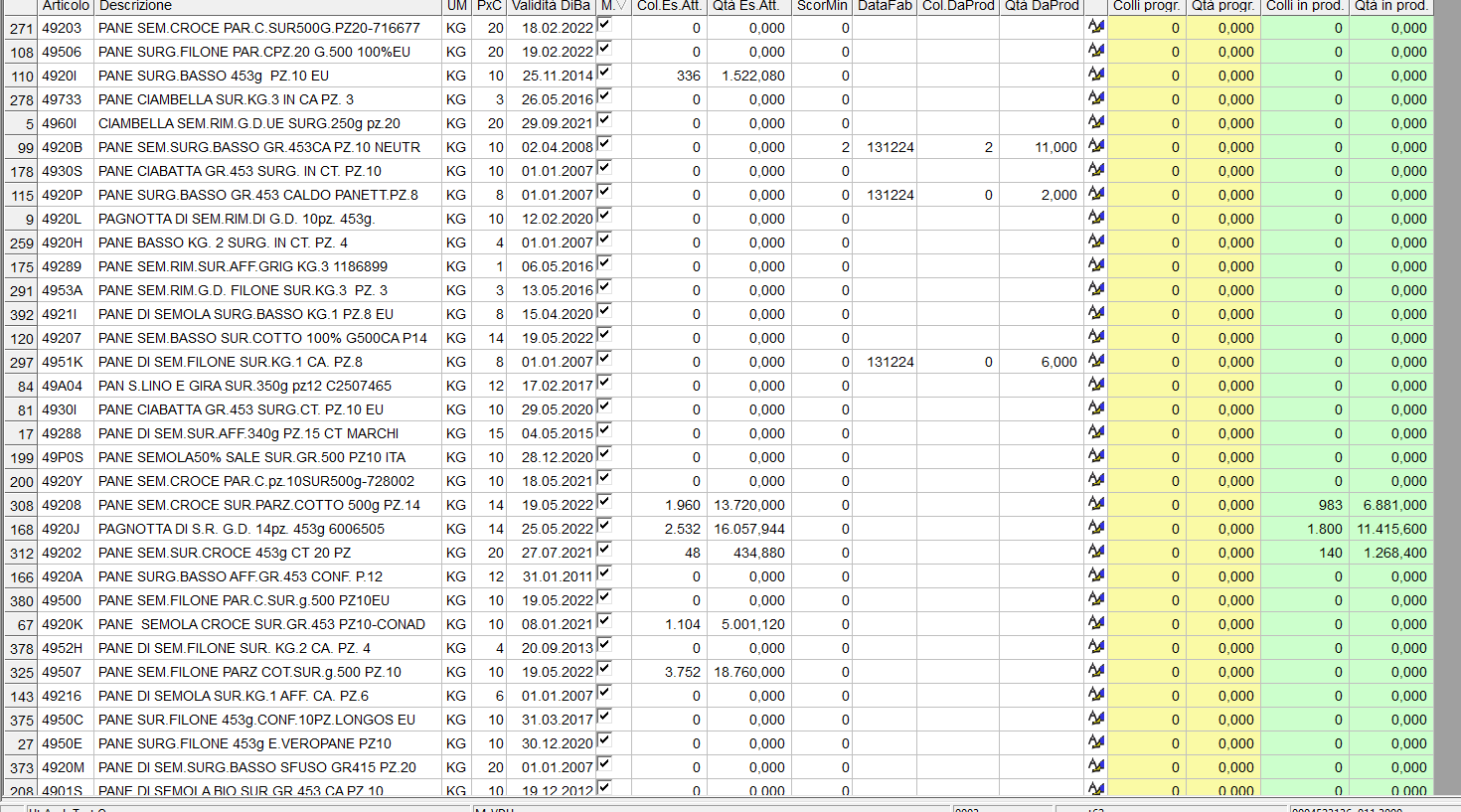Click chart icon in the 4920M row
The width and height of the screenshot is (1461, 812).
point(1096,766)
